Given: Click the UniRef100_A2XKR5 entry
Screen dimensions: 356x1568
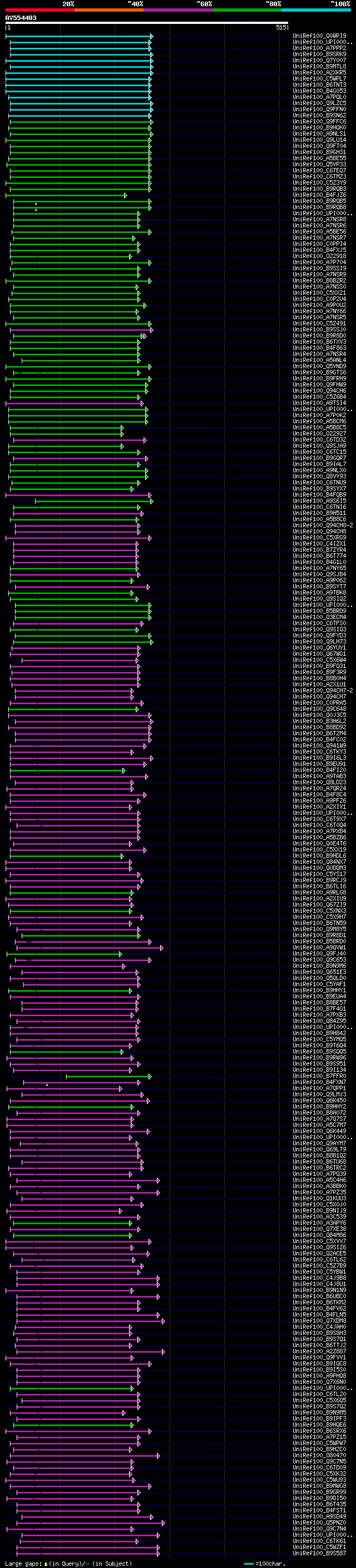Looking at the screenshot, I should click(319, 72).
